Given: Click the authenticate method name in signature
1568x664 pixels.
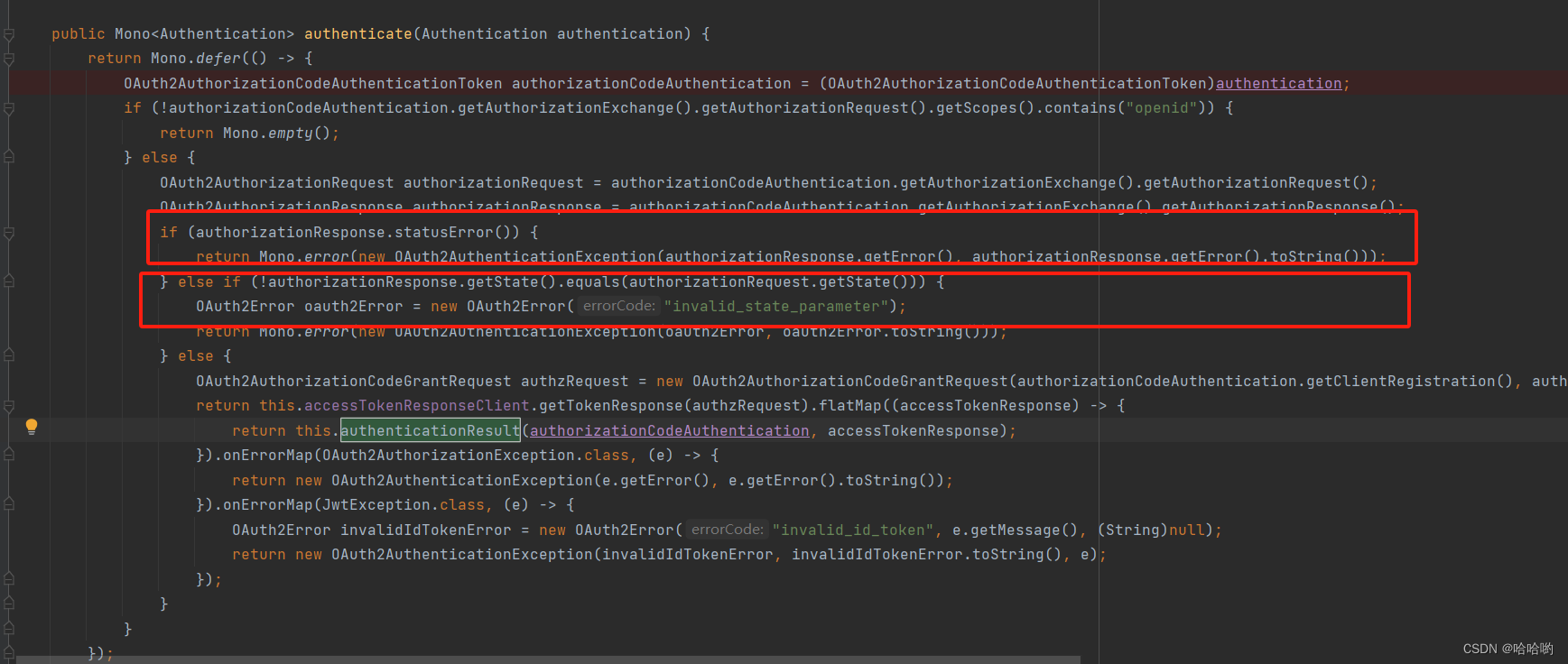Looking at the screenshot, I should coord(357,33).
